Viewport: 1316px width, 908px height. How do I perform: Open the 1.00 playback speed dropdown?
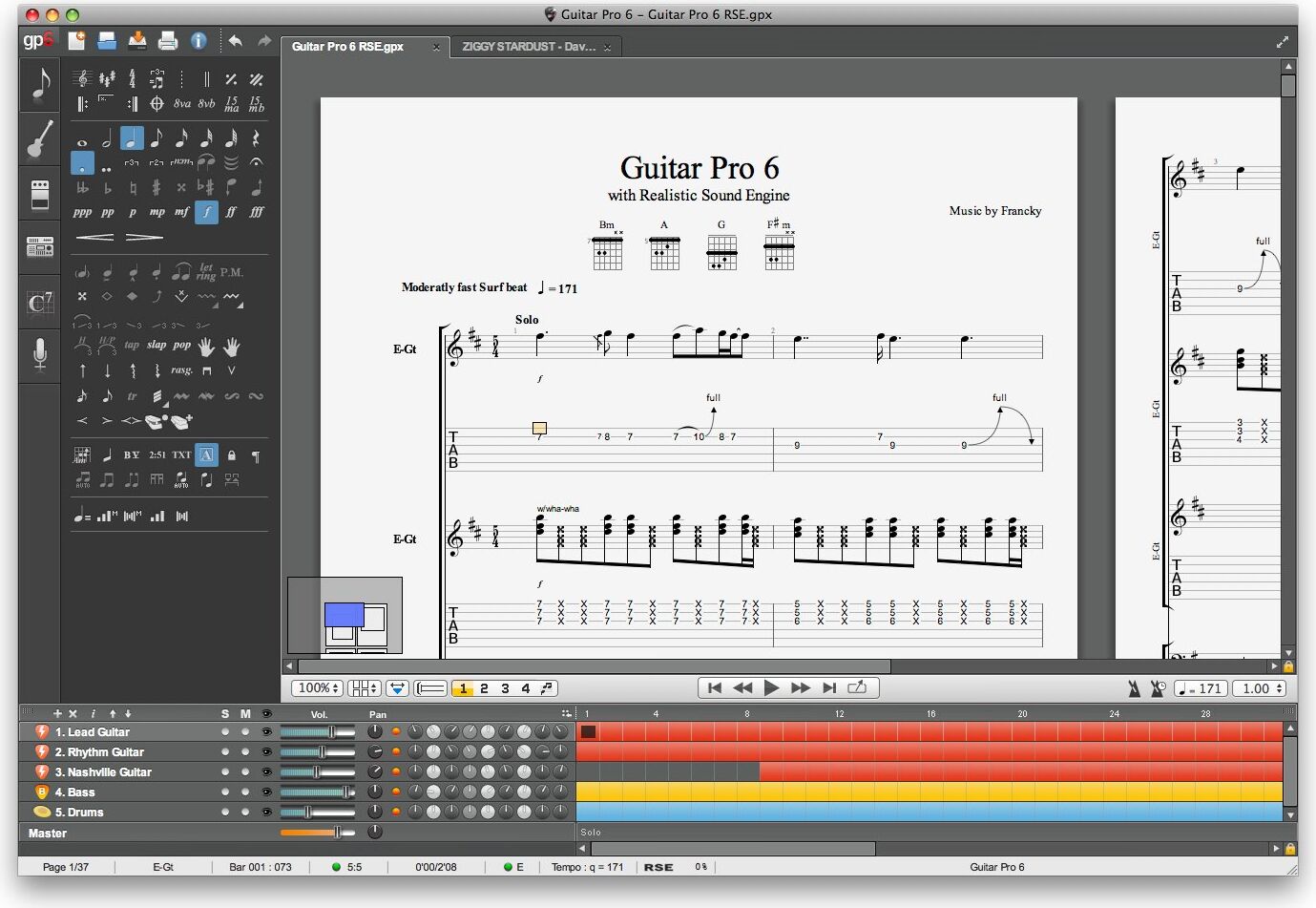1260,688
